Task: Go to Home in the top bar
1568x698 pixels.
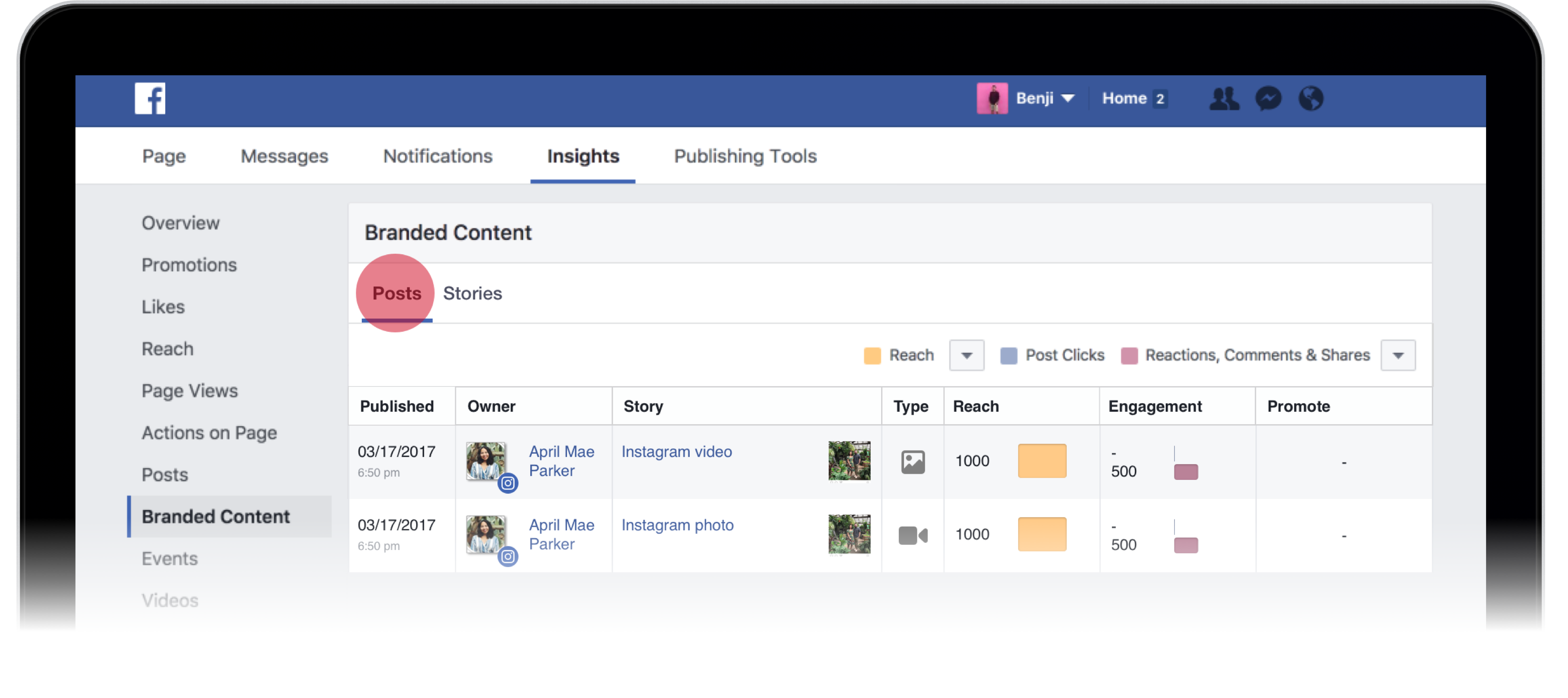Action: pos(1124,98)
